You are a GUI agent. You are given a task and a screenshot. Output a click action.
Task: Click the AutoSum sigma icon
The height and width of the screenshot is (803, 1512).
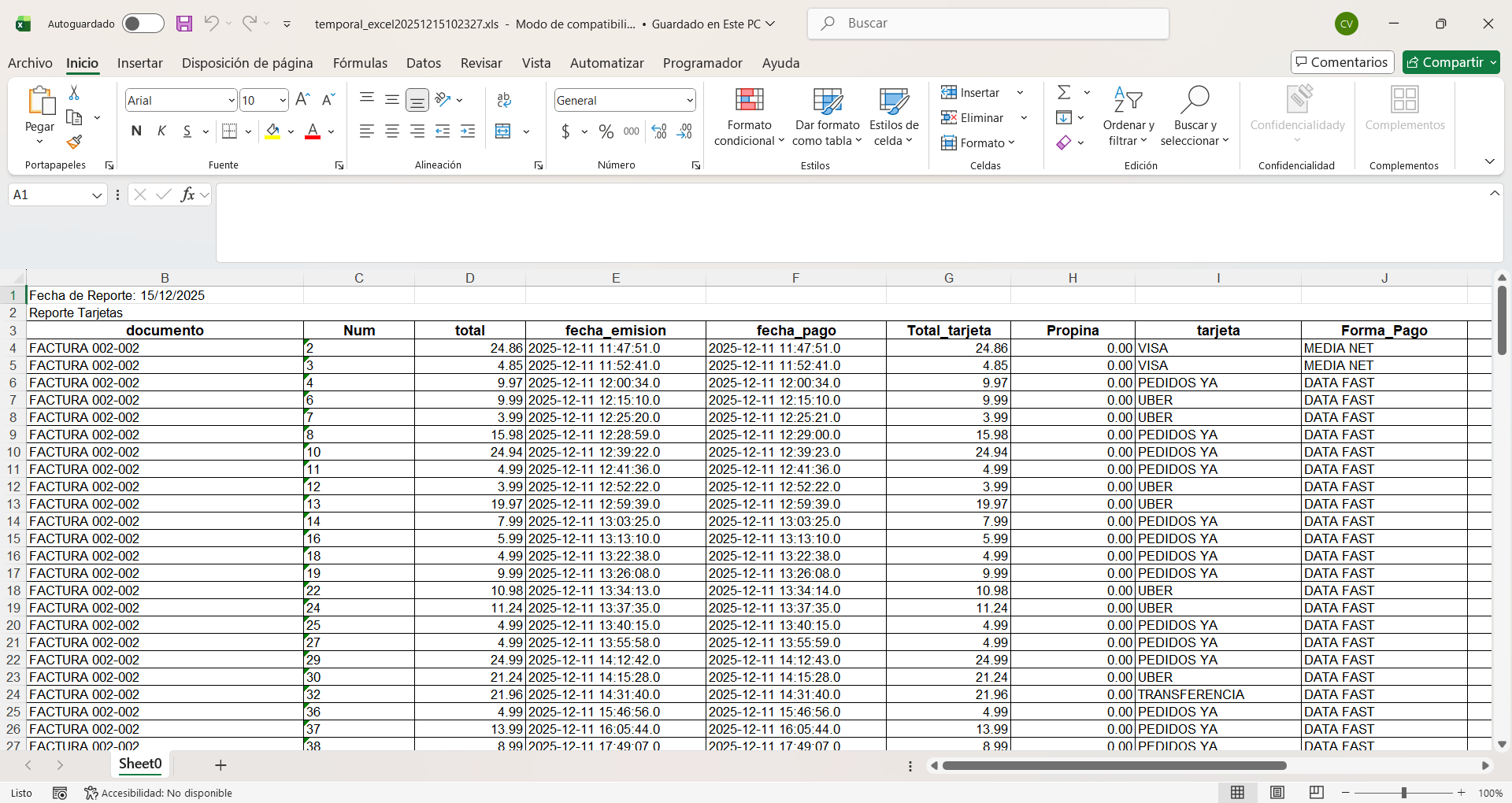click(x=1064, y=92)
